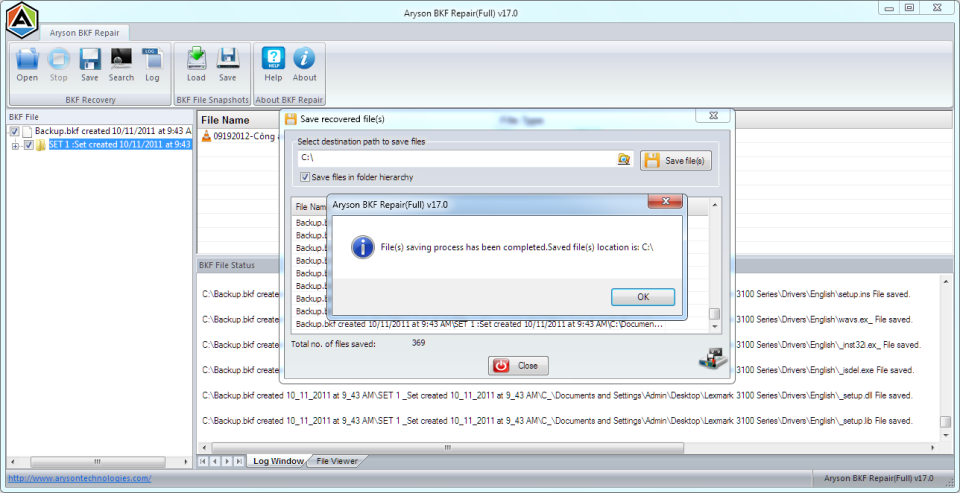Click the down arrow of the log's vertical scrollbar
The width and height of the screenshot is (960, 493).
click(945, 434)
